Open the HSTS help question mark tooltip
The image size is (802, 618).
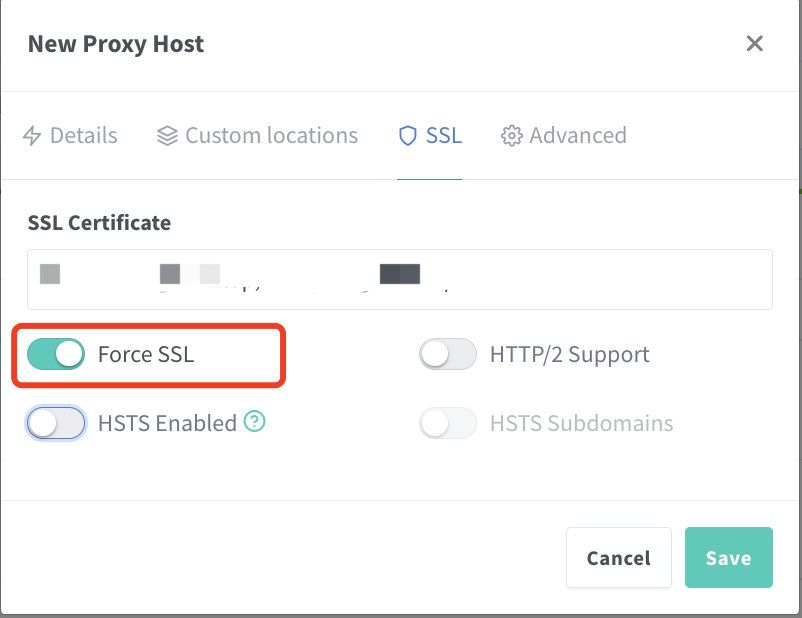(255, 422)
